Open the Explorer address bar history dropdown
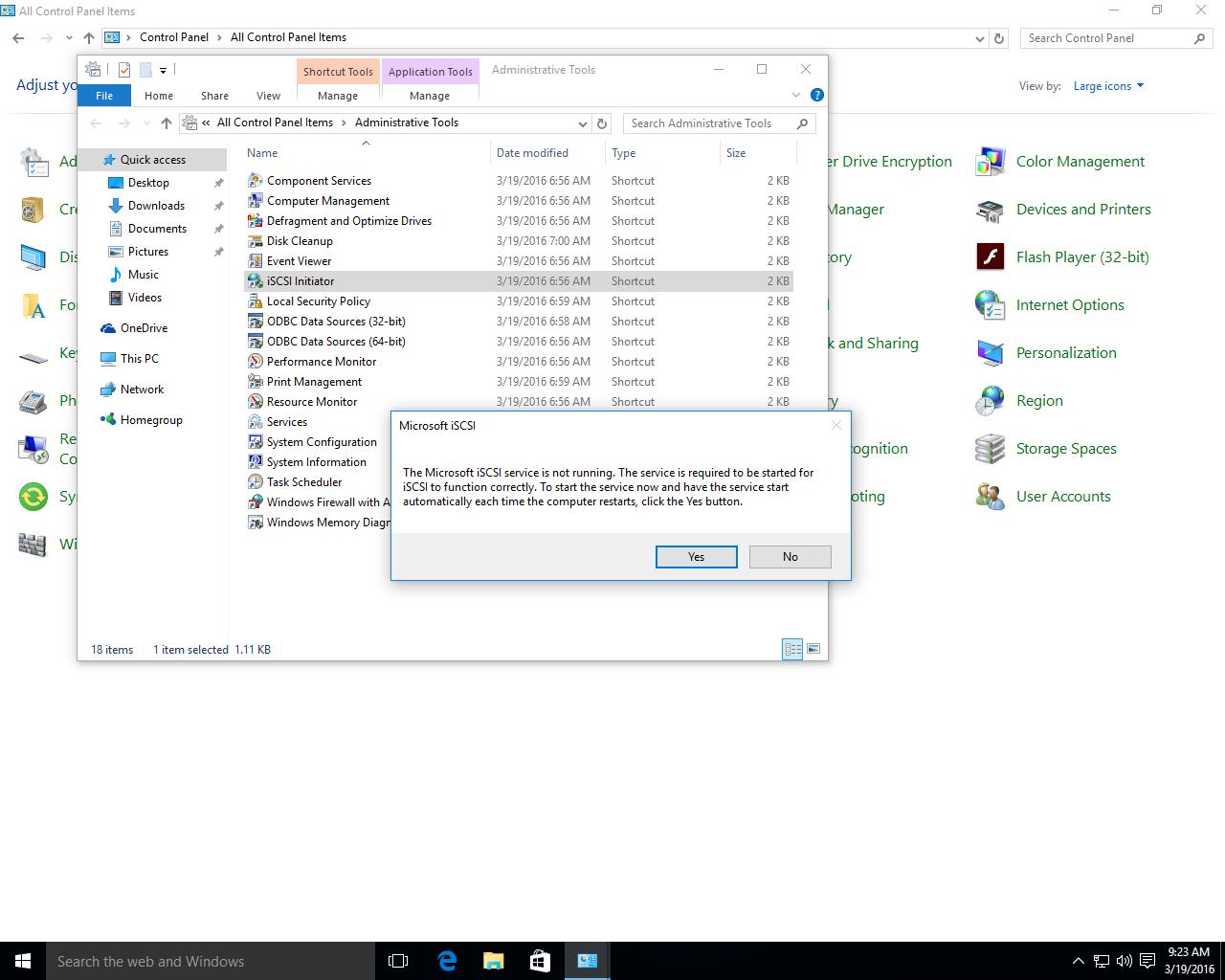 582,123
